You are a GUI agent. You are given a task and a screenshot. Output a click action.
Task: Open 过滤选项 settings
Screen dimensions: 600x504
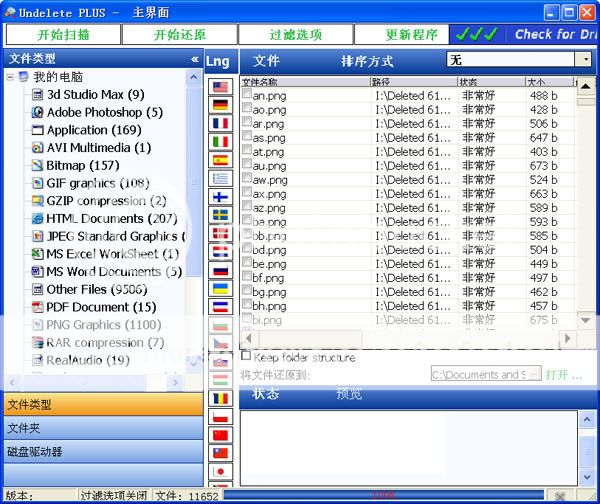[295, 34]
